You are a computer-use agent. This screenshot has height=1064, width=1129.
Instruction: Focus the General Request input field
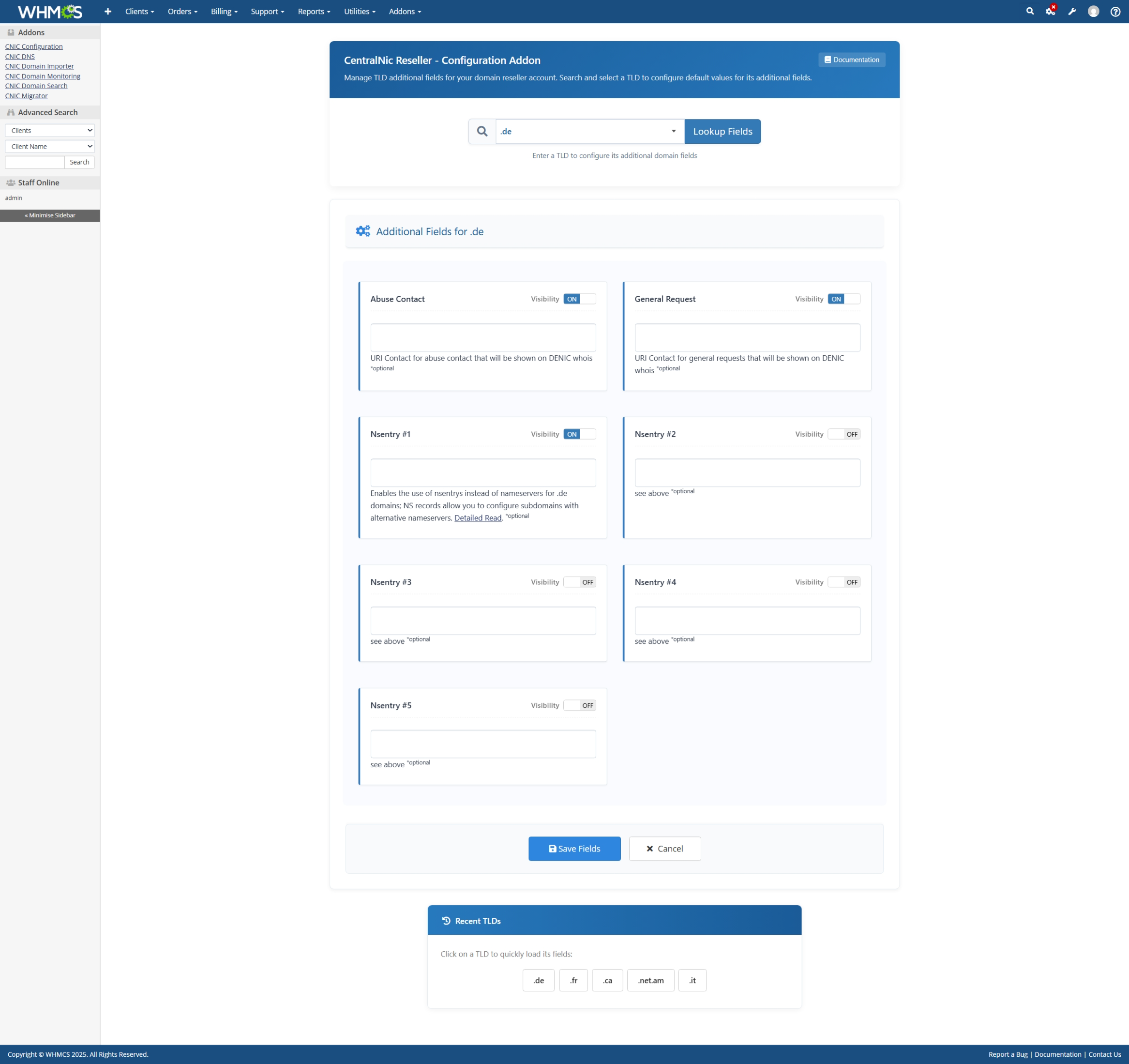coord(747,337)
